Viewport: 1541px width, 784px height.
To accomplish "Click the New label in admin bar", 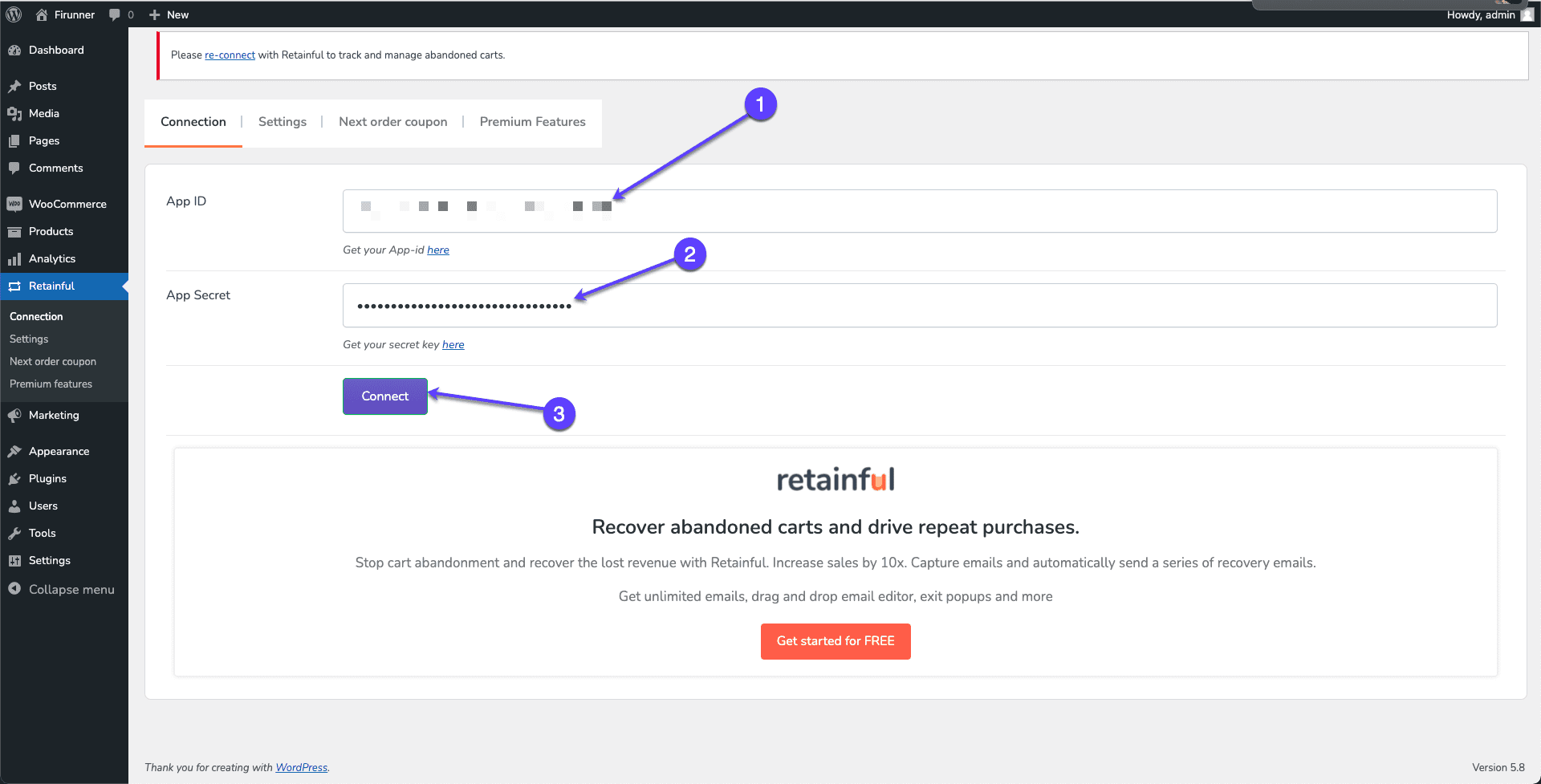I will 177,14.
